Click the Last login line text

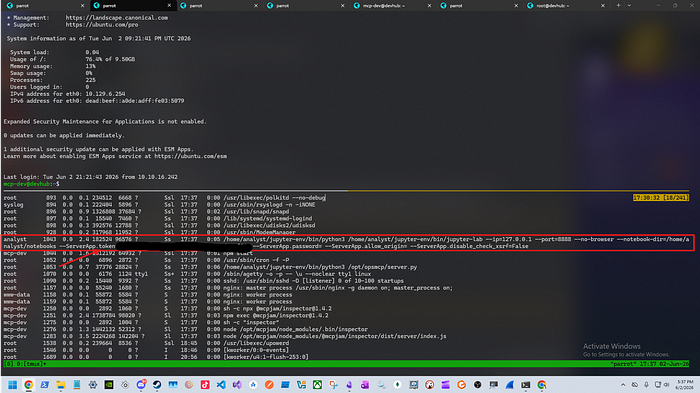(x=90, y=177)
